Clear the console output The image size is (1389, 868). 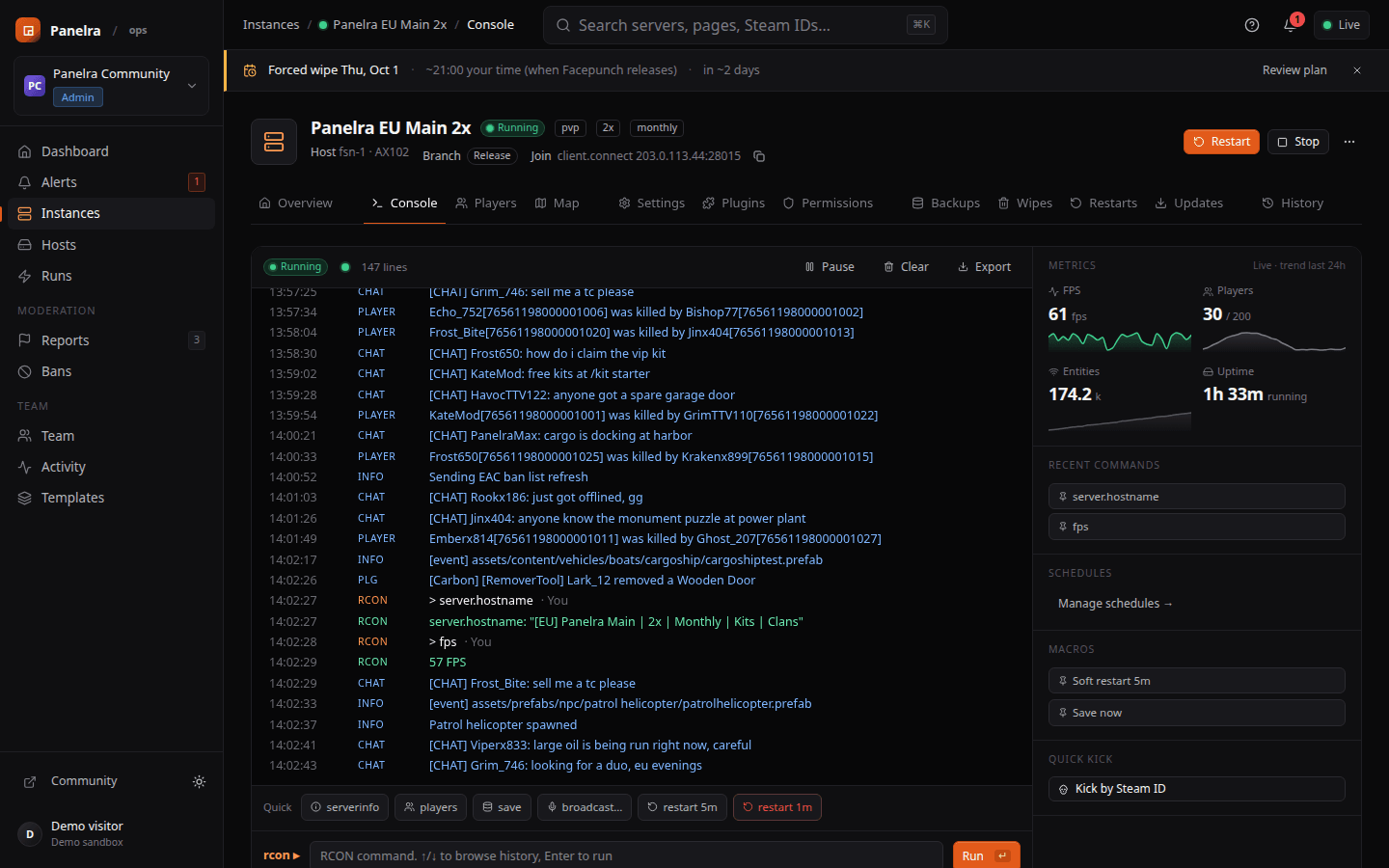click(x=907, y=267)
